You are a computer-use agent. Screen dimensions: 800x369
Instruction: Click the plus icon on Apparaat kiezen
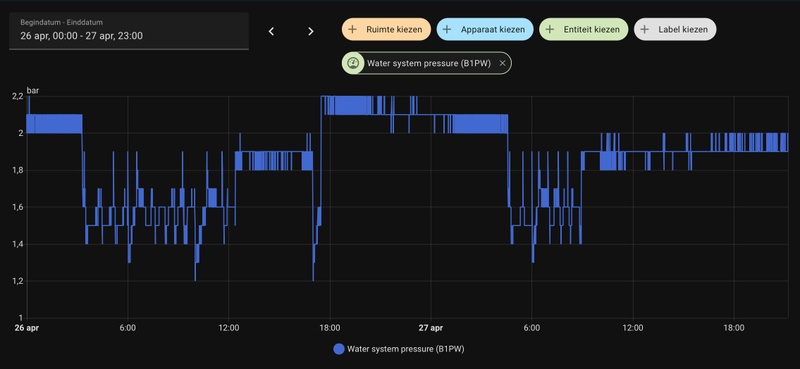[447, 30]
